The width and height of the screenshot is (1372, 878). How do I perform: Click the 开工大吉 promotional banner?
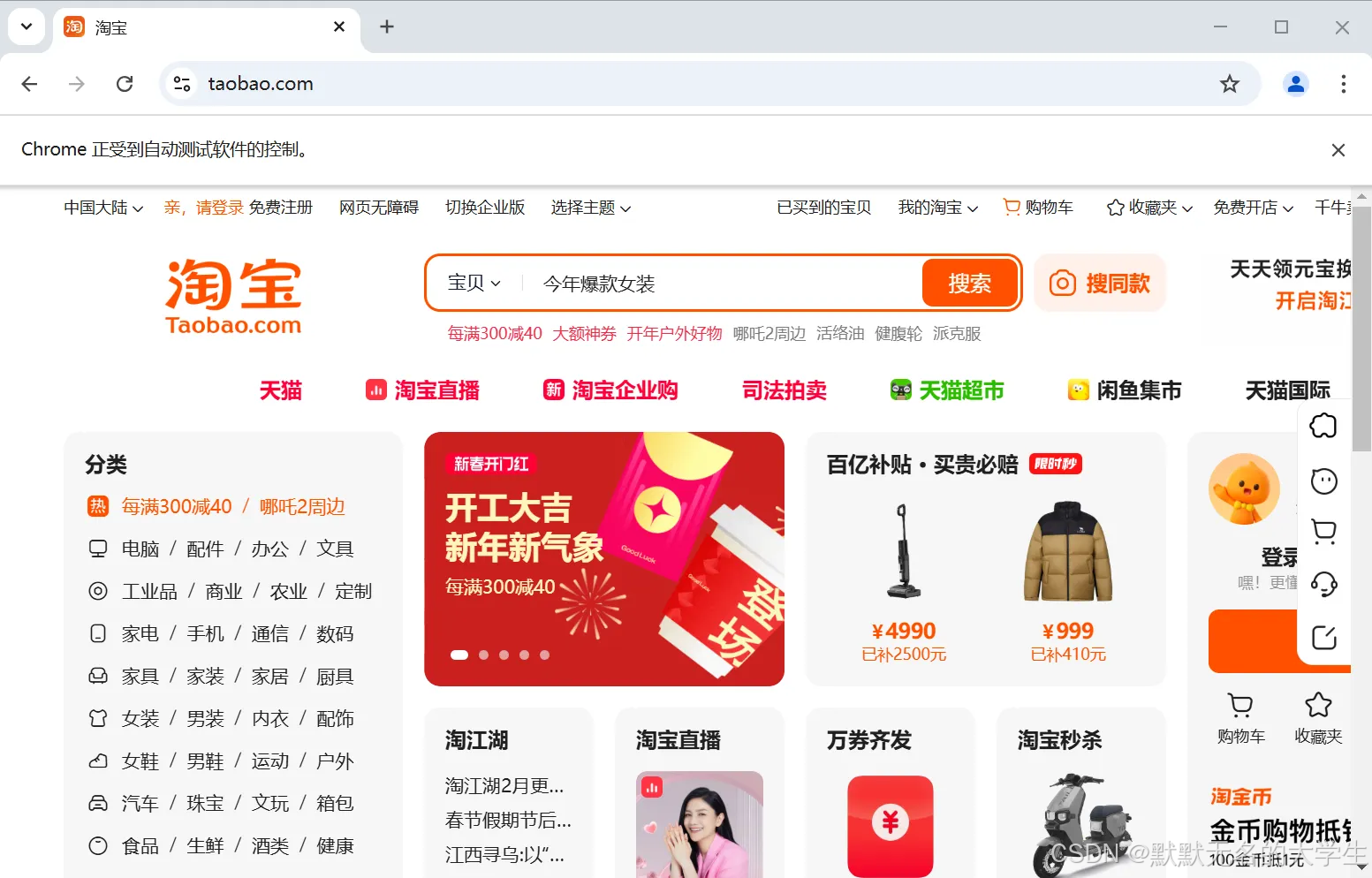[x=604, y=559]
